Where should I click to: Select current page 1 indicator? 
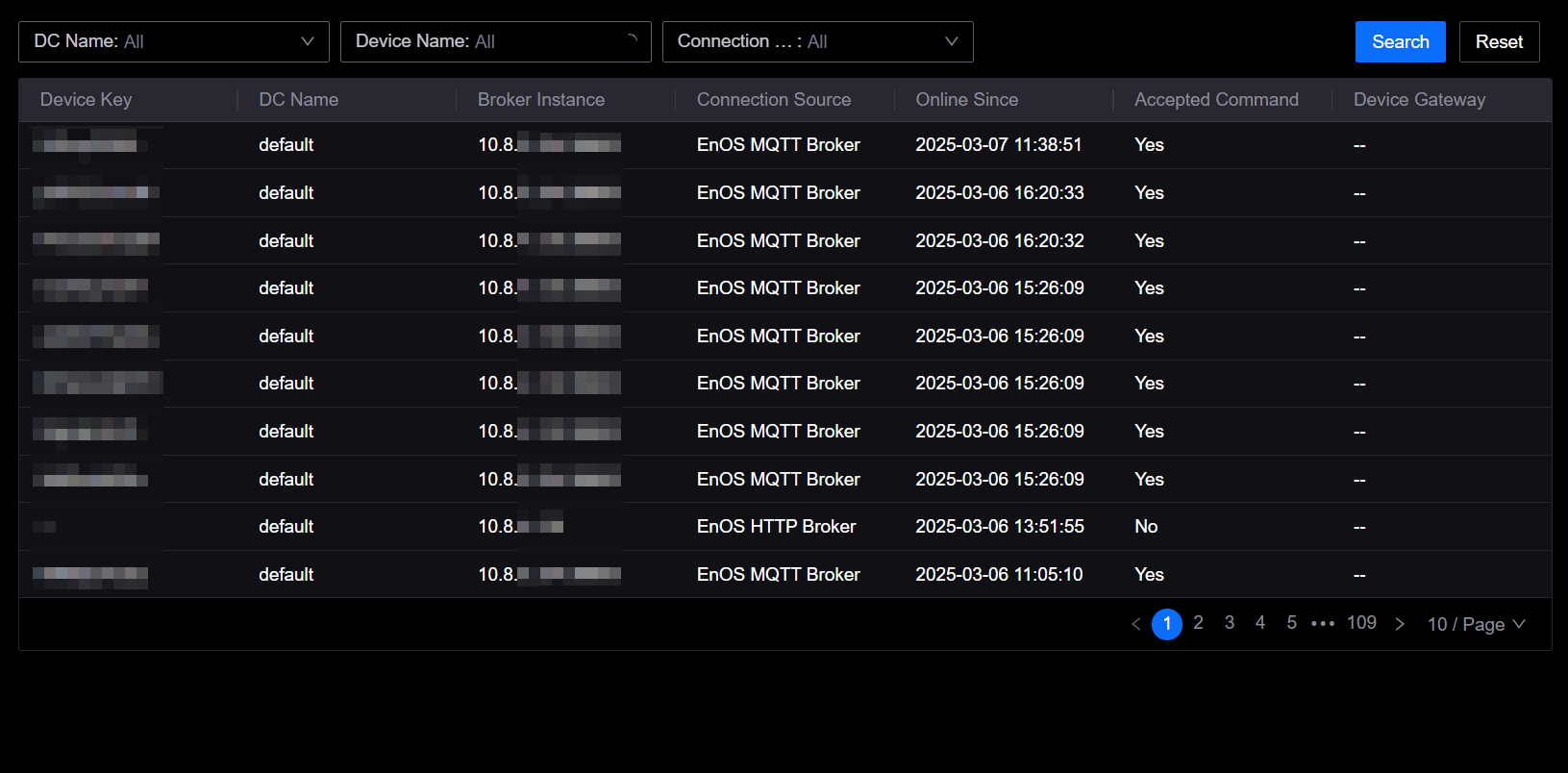click(1166, 624)
